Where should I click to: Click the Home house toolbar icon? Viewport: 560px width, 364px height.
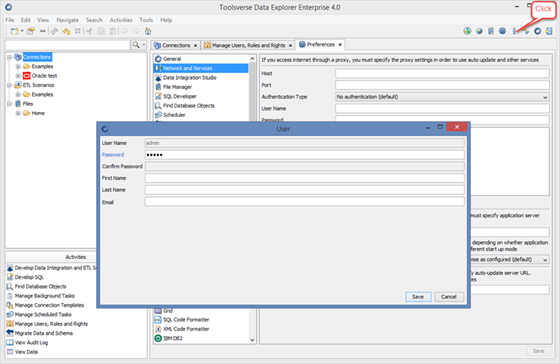148,31
